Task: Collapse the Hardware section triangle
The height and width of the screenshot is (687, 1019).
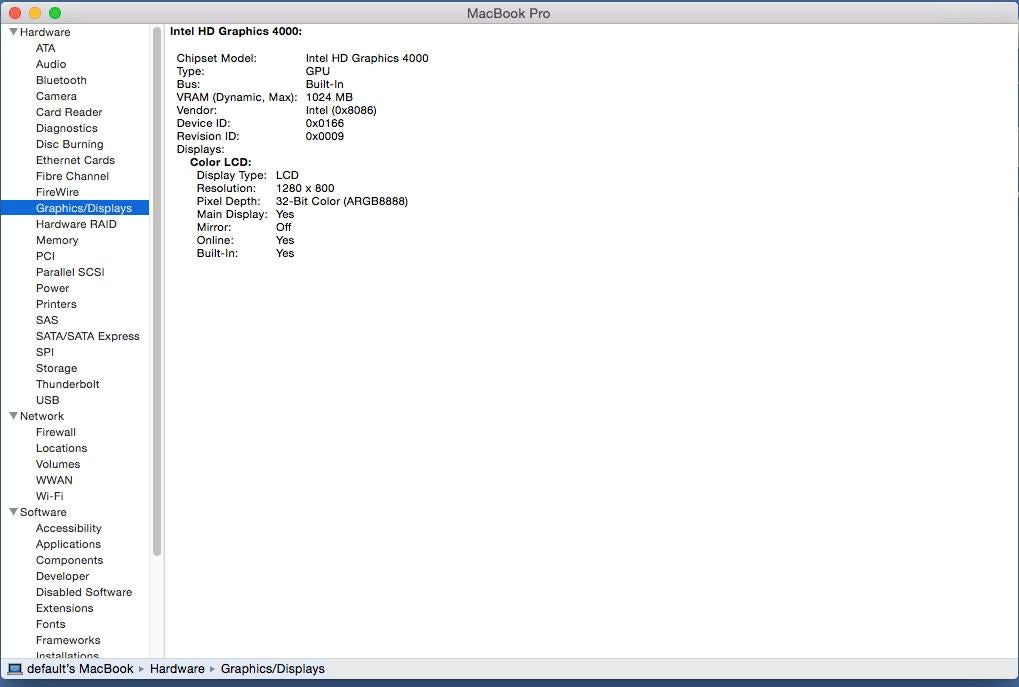Action: (13, 32)
